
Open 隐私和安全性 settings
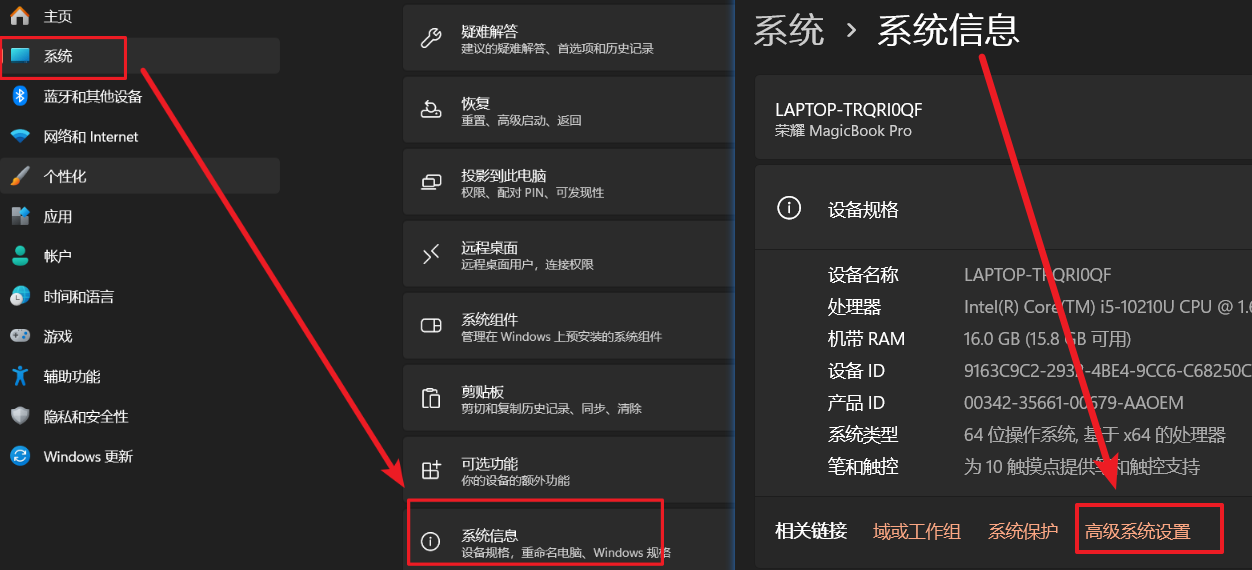(x=140, y=416)
